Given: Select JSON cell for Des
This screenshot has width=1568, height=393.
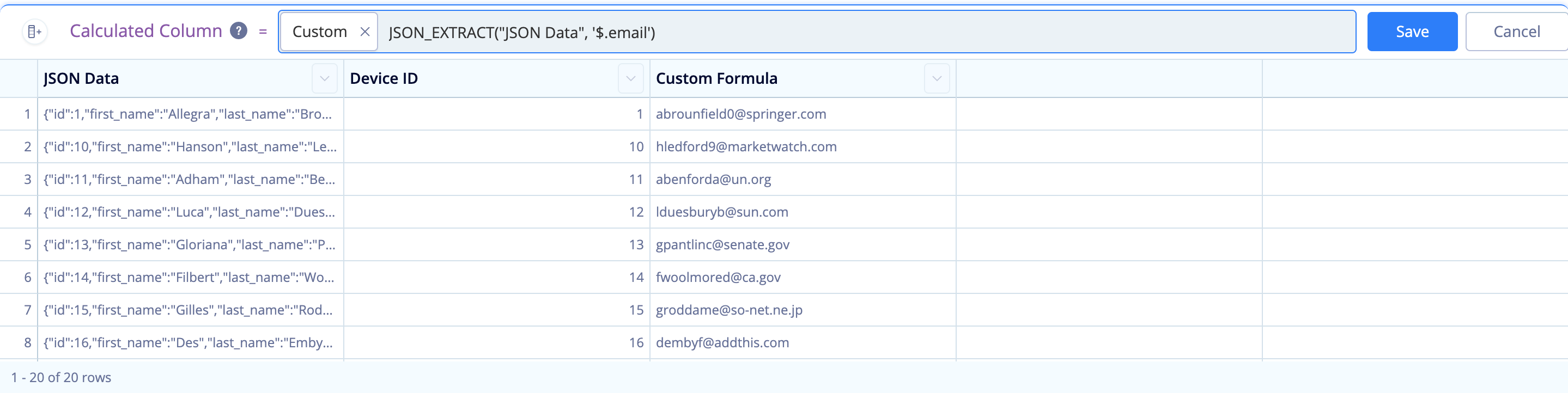Looking at the screenshot, I should pos(191,342).
